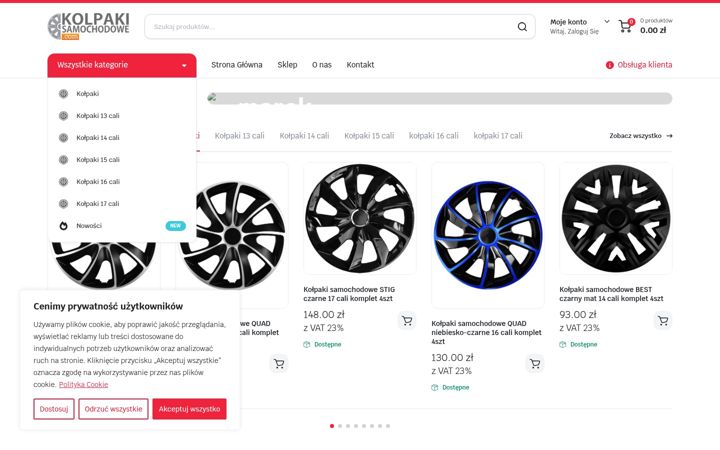Click the wheel icon beside Kołpaki 13 cali

63,116
